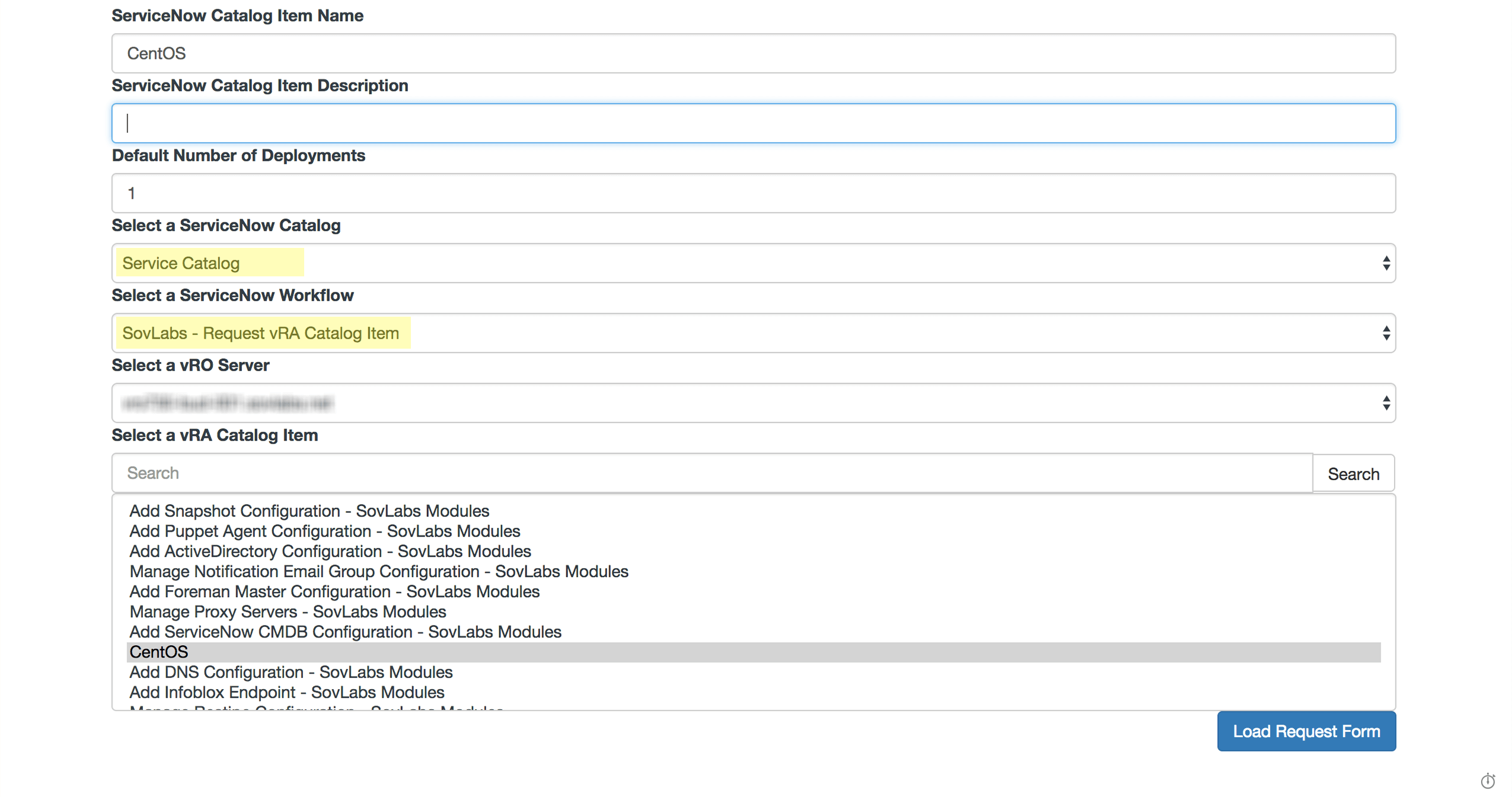Click the Search button beside search field
The image size is (1512, 797).
pos(1352,473)
